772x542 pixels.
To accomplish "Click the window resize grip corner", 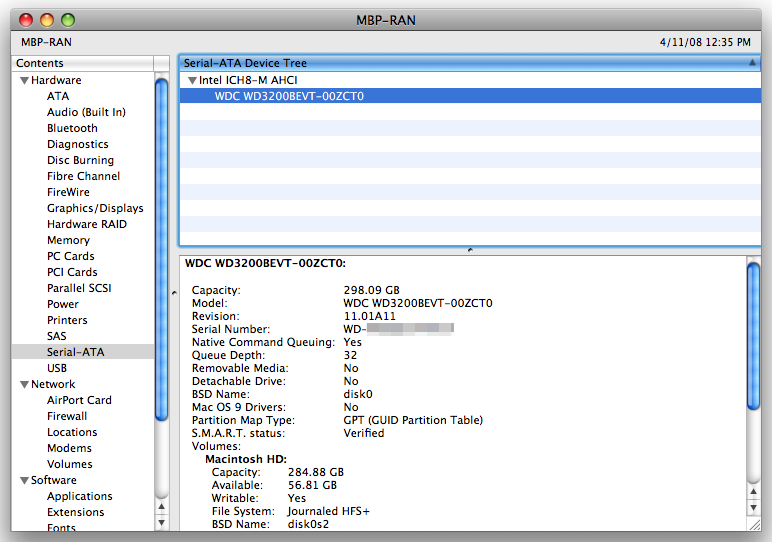I will [x=754, y=524].
